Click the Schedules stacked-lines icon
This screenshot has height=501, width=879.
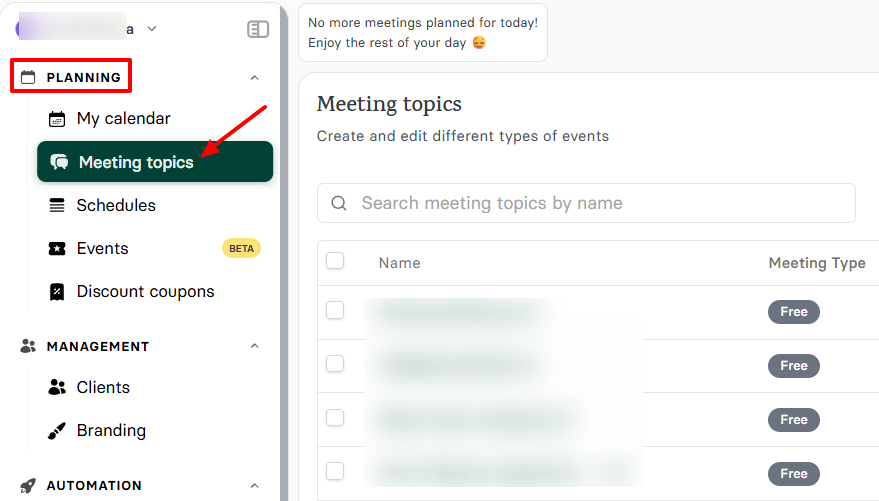tap(57, 205)
